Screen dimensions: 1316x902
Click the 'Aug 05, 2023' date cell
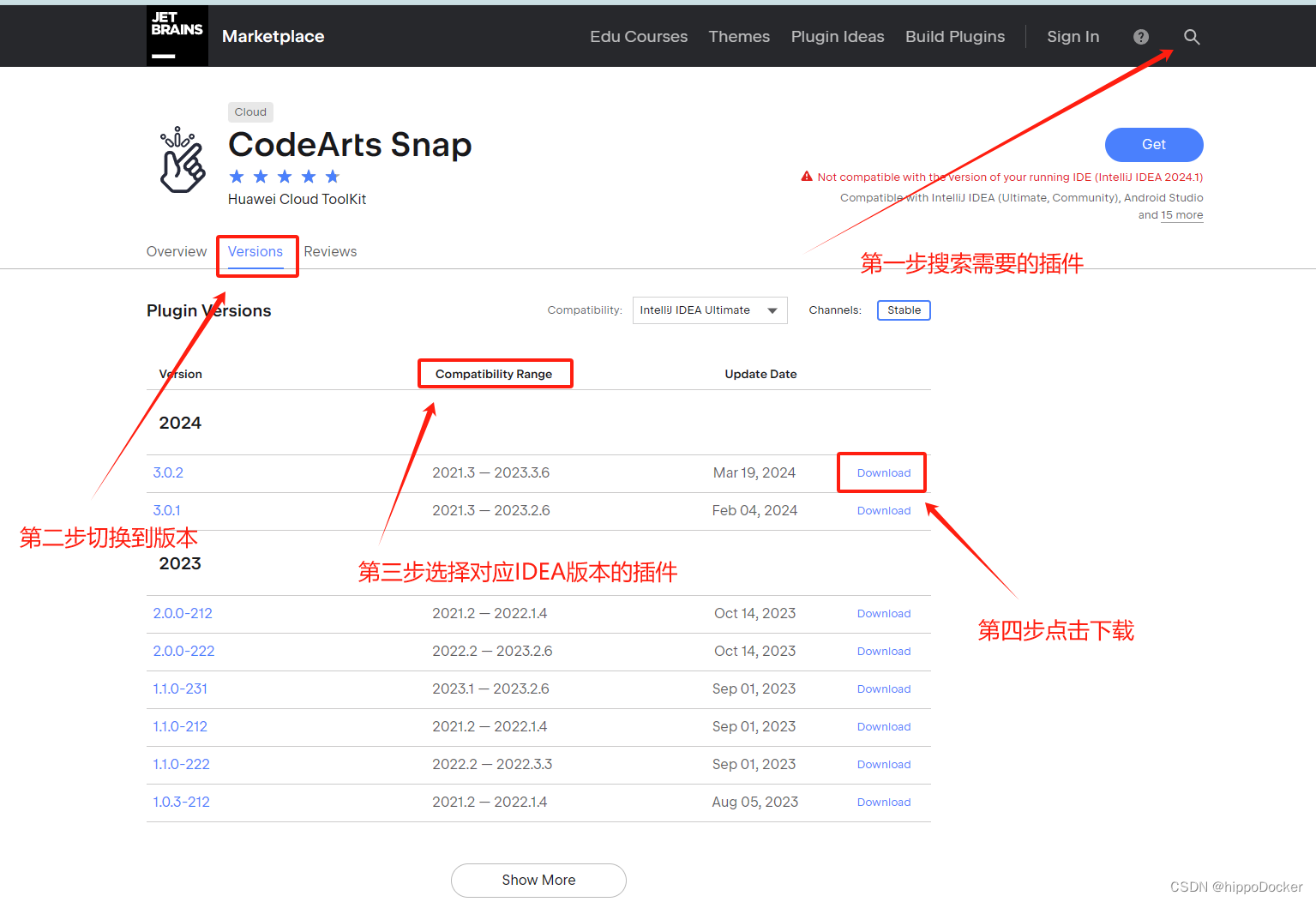pos(754,802)
